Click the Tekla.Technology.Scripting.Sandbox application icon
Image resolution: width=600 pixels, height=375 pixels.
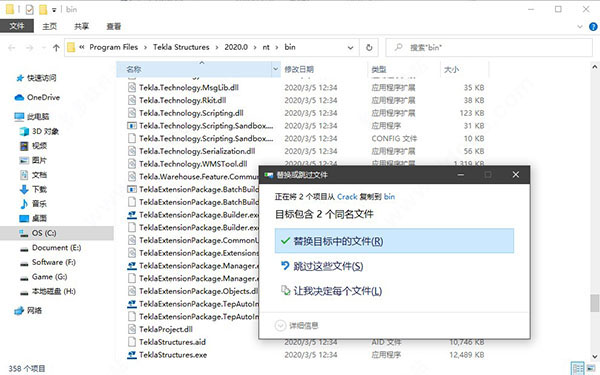(132, 126)
